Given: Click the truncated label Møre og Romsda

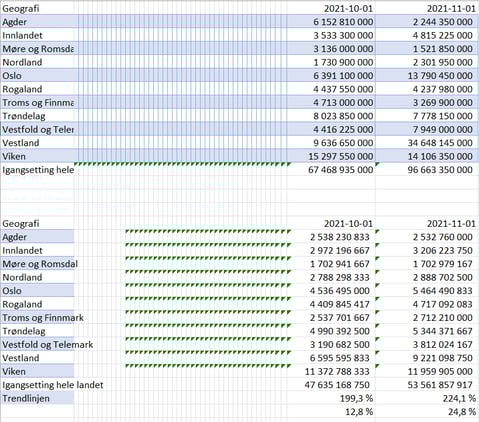Looking at the screenshot, I should pyautogui.click(x=38, y=49).
